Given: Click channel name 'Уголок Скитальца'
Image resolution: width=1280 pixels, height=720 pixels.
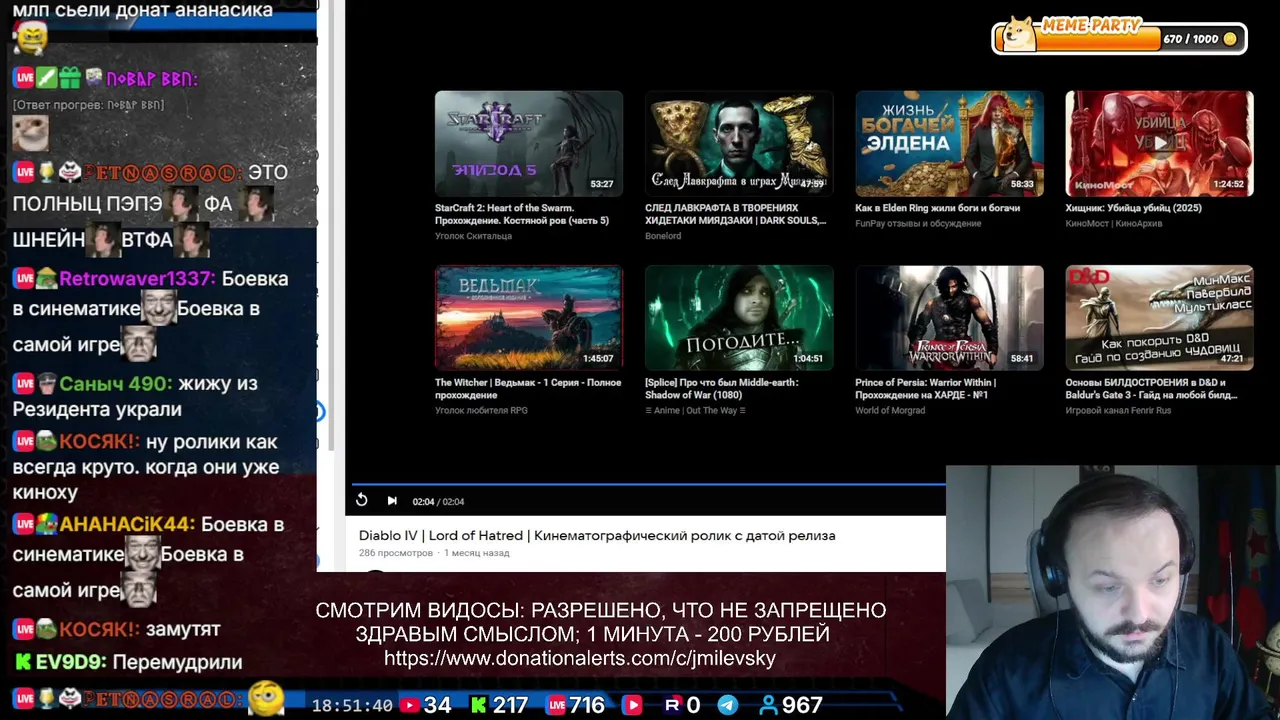Looking at the screenshot, I should [473, 236].
